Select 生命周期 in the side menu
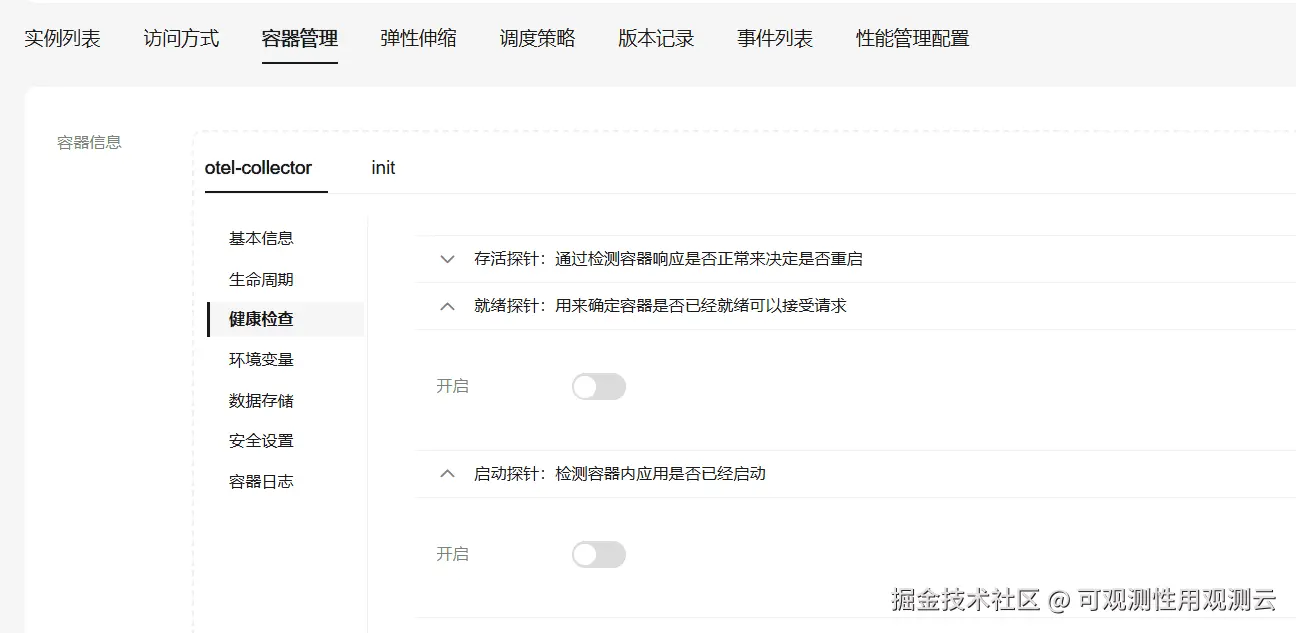 (261, 279)
